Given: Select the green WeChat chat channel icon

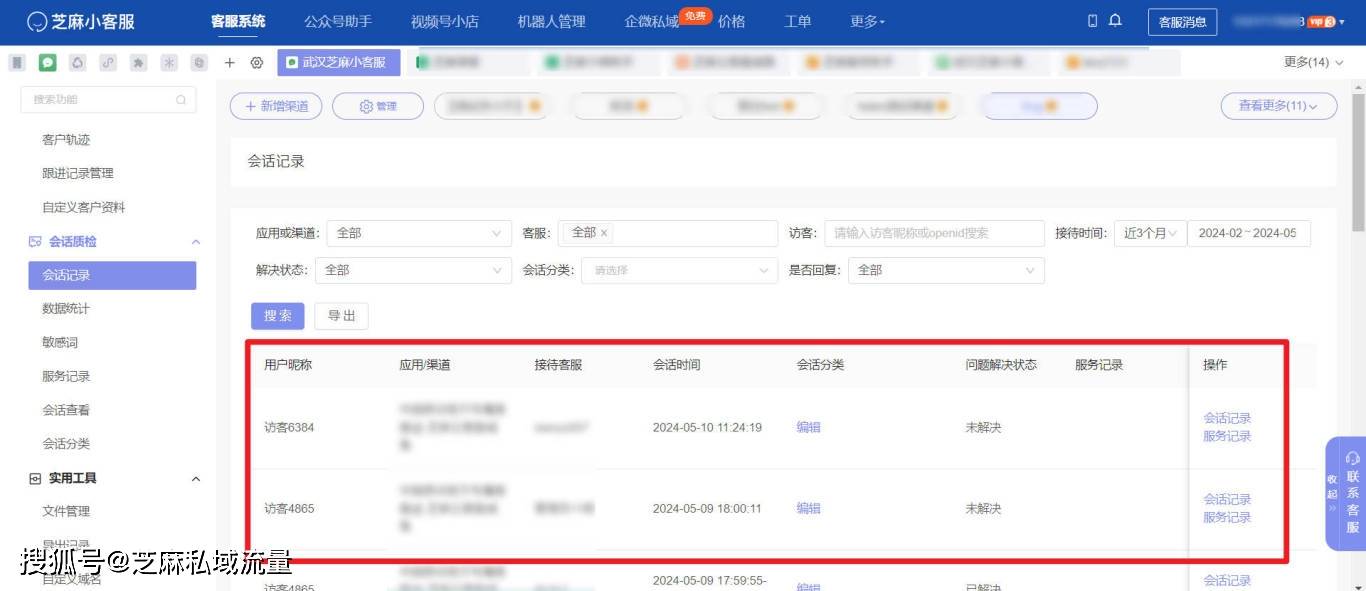Looking at the screenshot, I should click(47, 62).
